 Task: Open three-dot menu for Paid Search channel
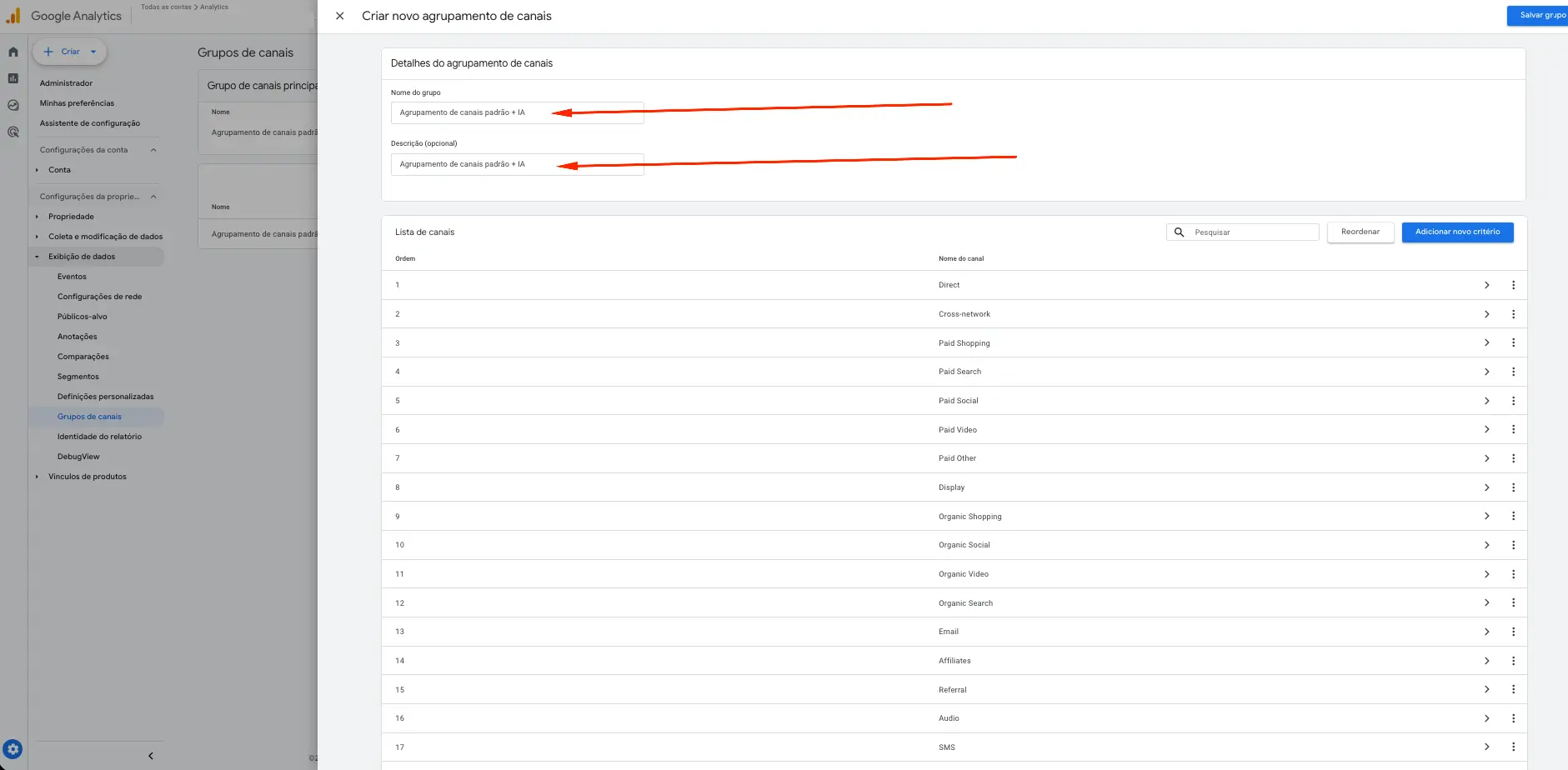(1513, 372)
